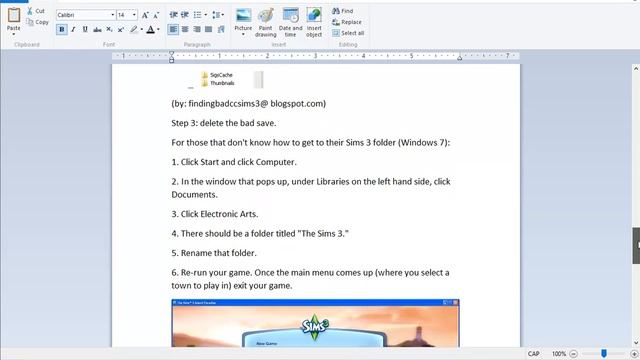Insert Date and time
The height and width of the screenshot is (360, 640).
click(x=290, y=22)
